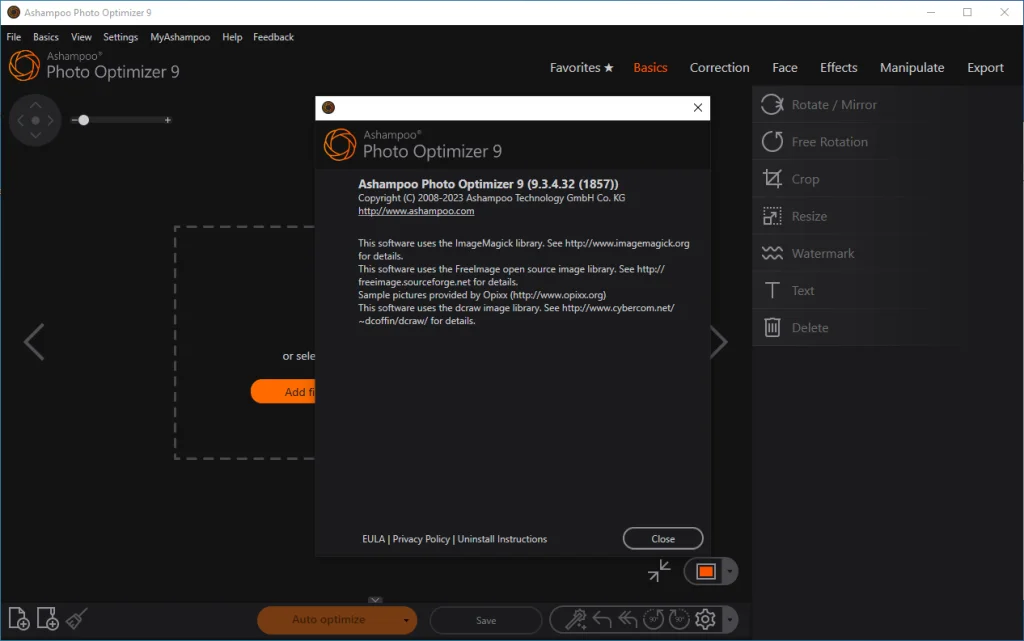Open the File menu
Image resolution: width=1024 pixels, height=641 pixels.
14,37
